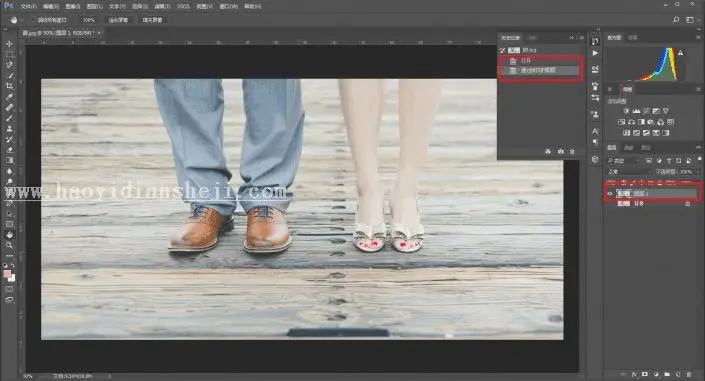
Task: Click the foreground color swatch
Action: coord(7,273)
